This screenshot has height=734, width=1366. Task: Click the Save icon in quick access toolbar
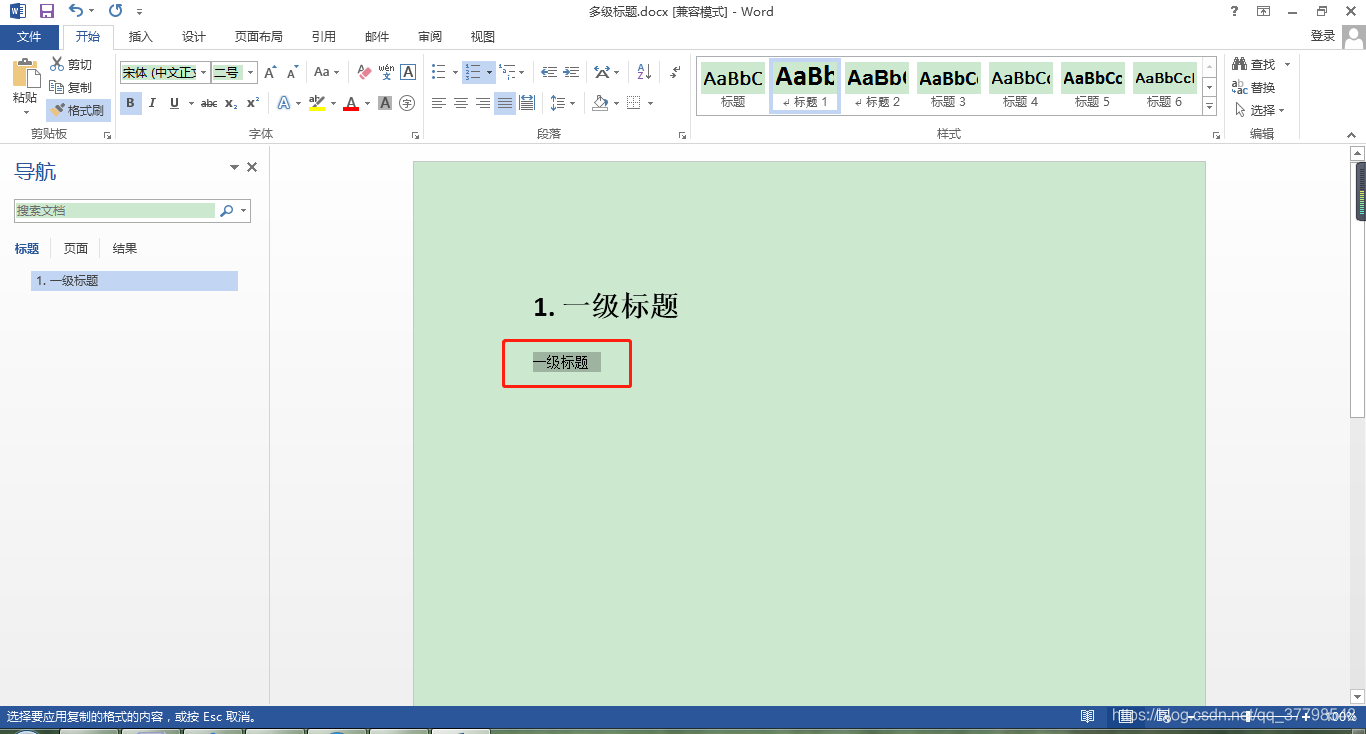point(46,11)
